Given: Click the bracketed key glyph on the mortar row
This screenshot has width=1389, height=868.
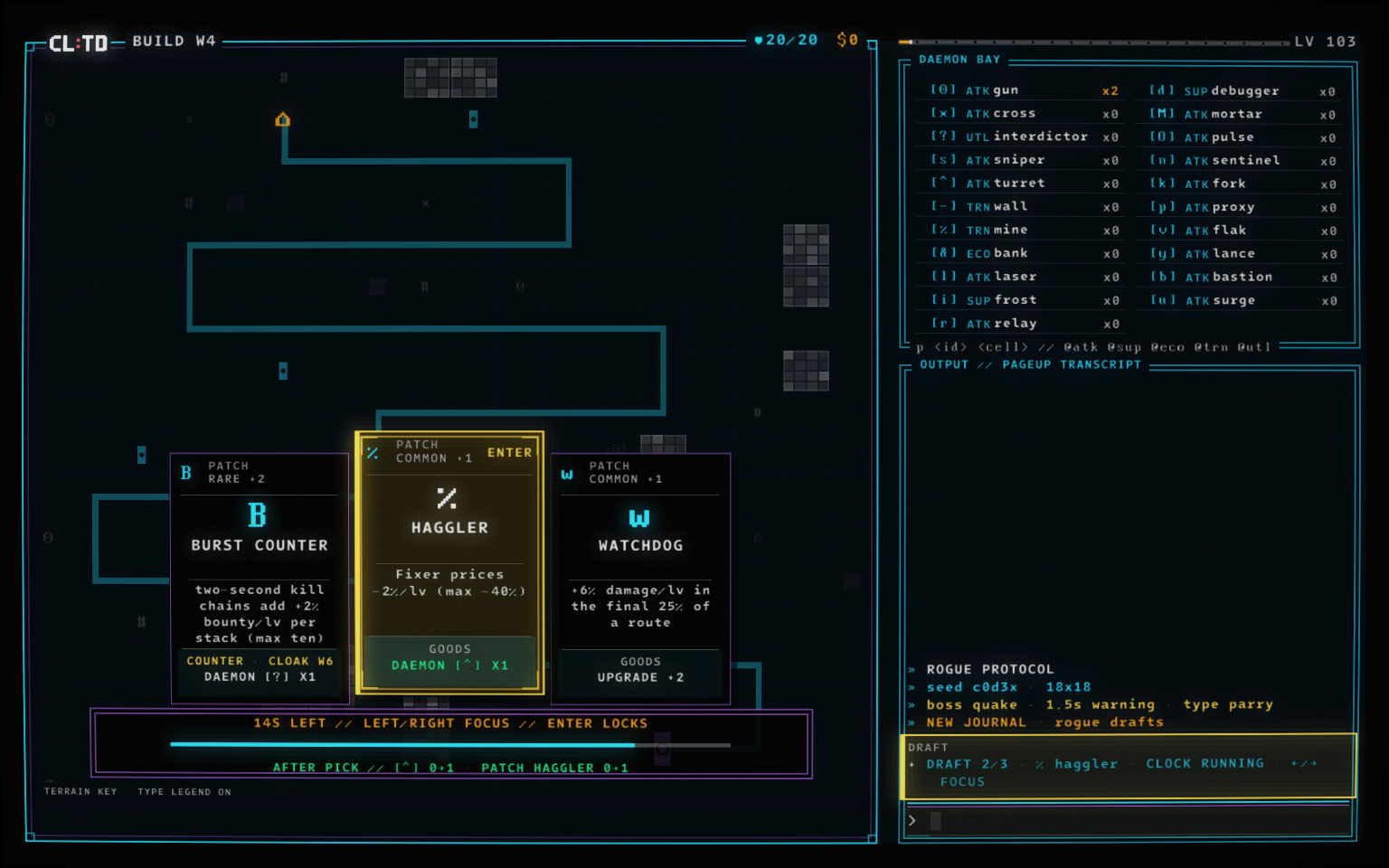Looking at the screenshot, I should point(1162,114).
